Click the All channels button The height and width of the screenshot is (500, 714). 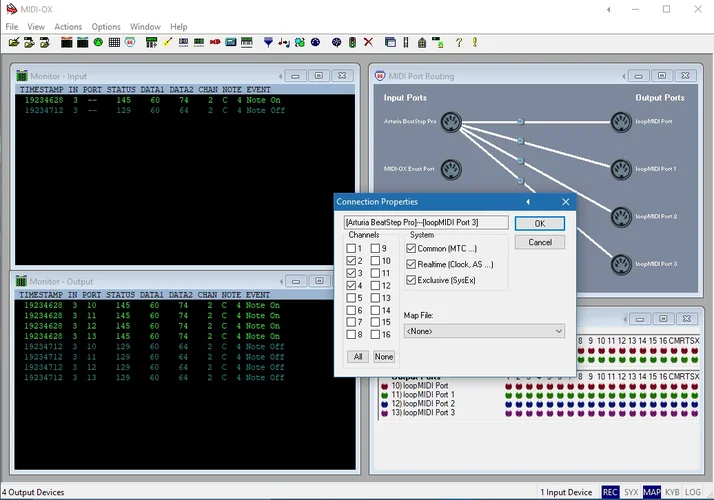coord(357,357)
